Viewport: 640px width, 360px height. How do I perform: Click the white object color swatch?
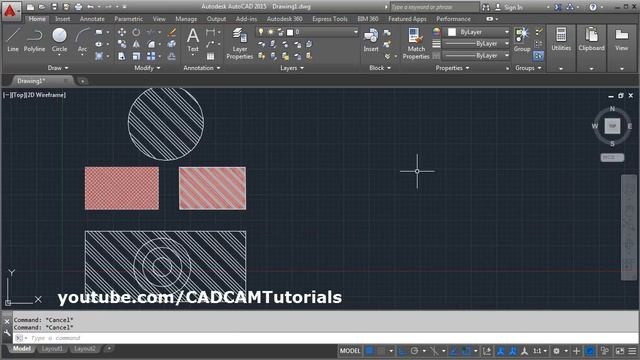451,32
